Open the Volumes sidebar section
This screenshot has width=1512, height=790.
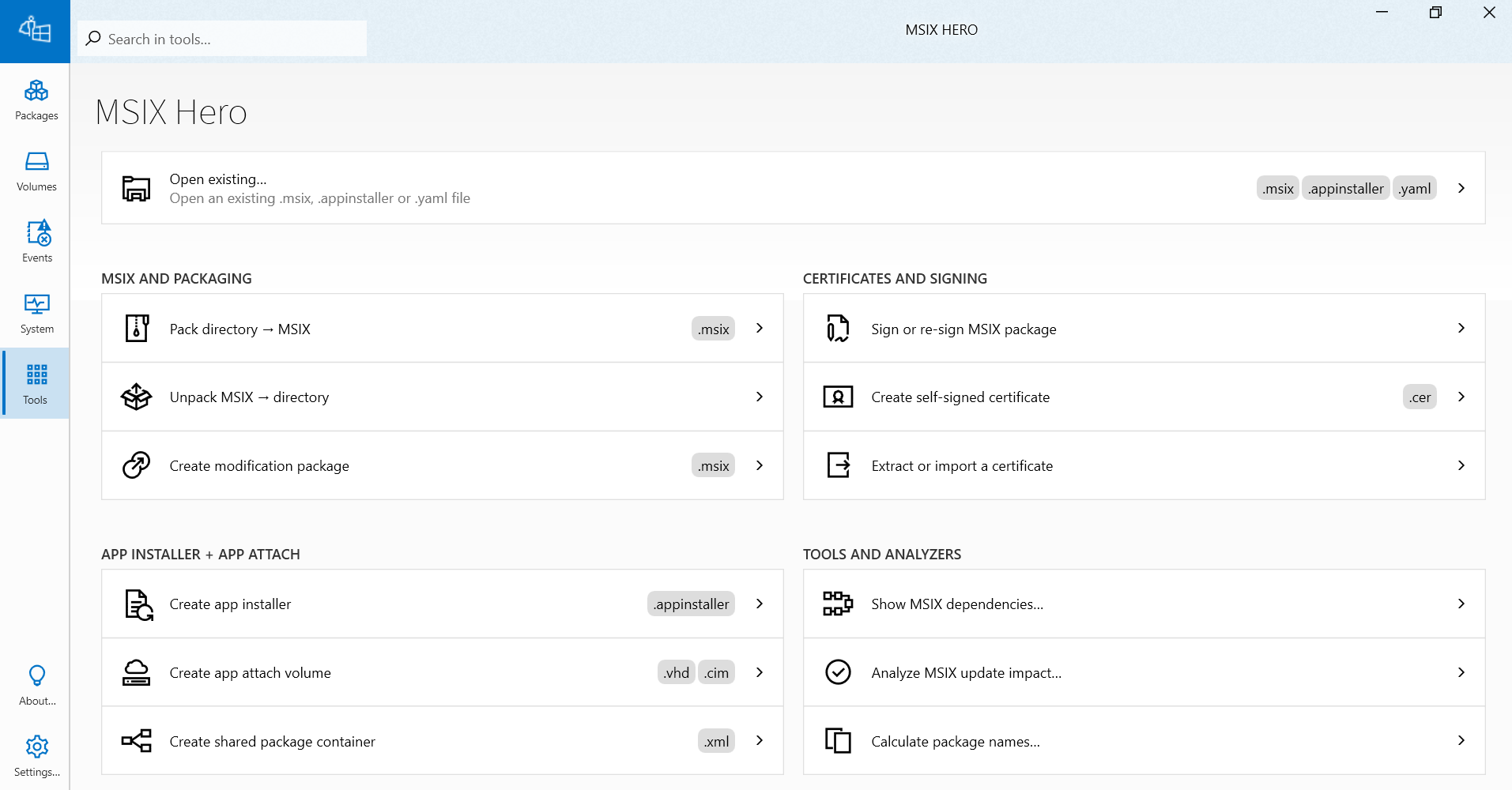pyautogui.click(x=36, y=171)
